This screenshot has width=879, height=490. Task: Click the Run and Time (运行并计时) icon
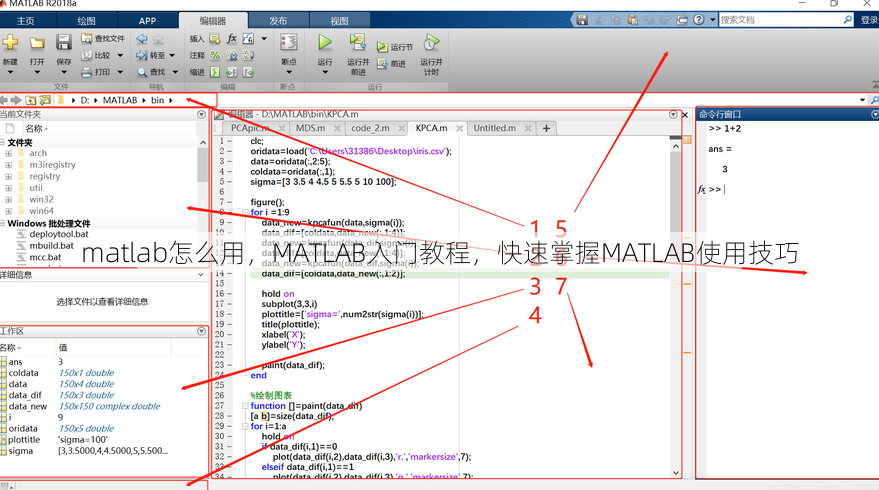pos(431,43)
